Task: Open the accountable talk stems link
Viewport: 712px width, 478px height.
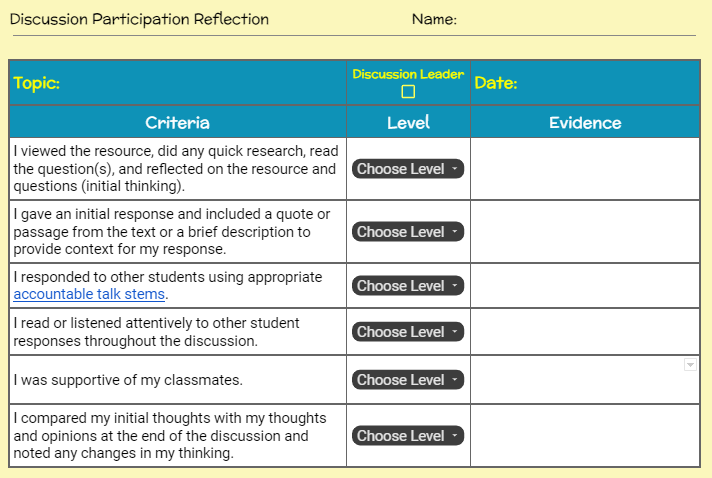Action: point(89,294)
